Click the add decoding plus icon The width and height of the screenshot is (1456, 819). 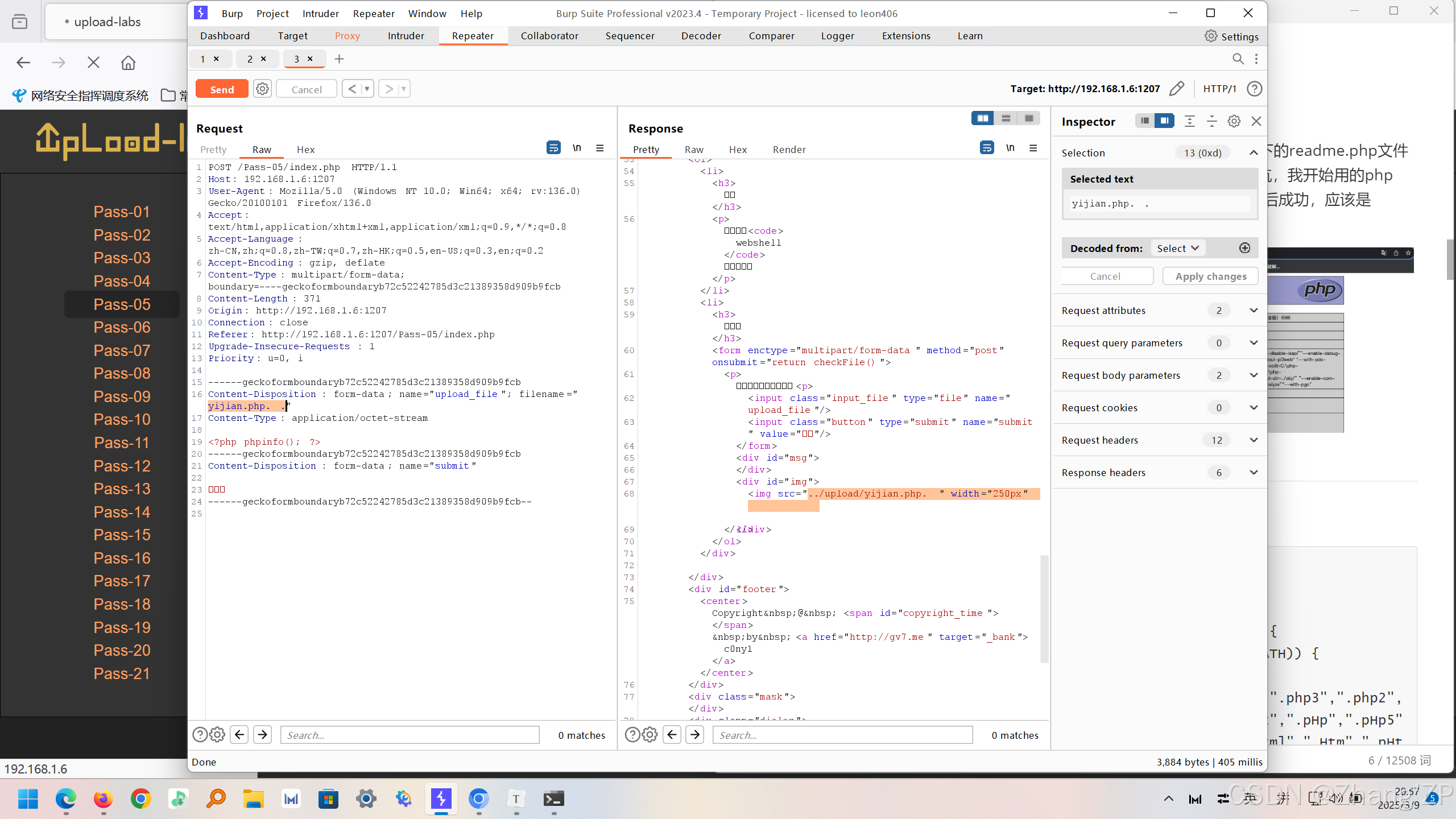(x=1244, y=248)
